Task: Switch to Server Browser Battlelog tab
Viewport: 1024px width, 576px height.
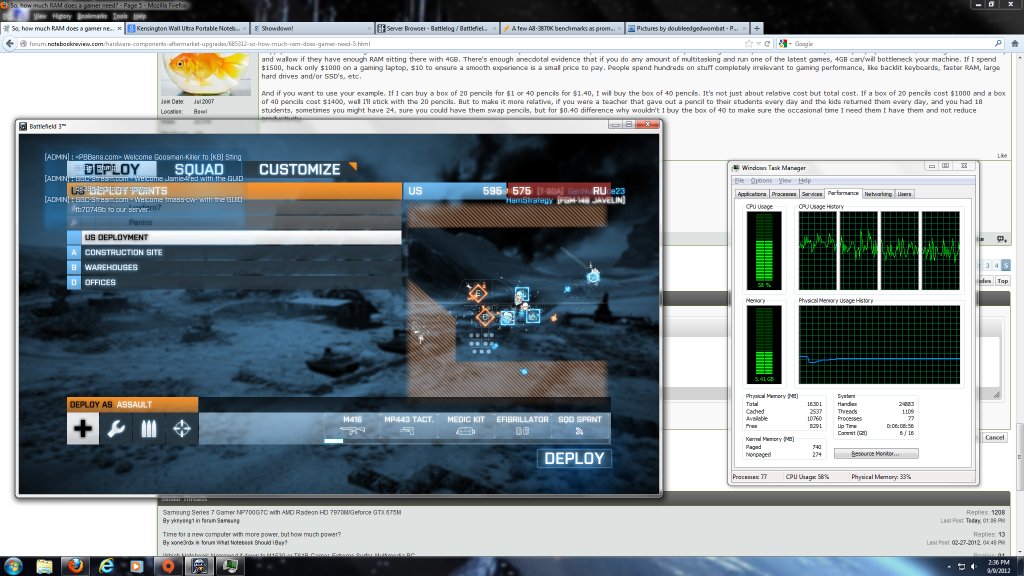Action: [437, 28]
